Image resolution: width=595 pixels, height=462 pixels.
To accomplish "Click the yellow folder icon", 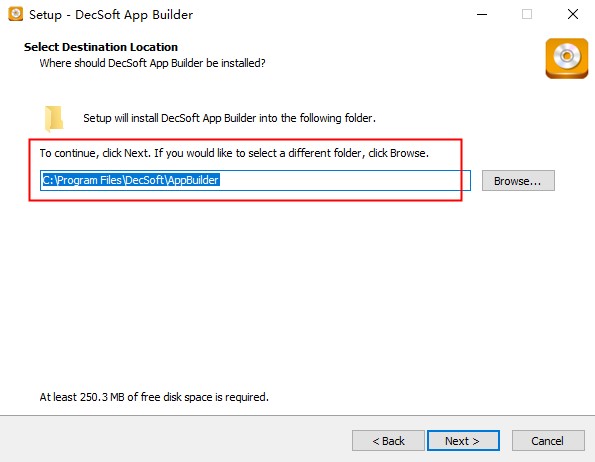I will click(x=54, y=118).
